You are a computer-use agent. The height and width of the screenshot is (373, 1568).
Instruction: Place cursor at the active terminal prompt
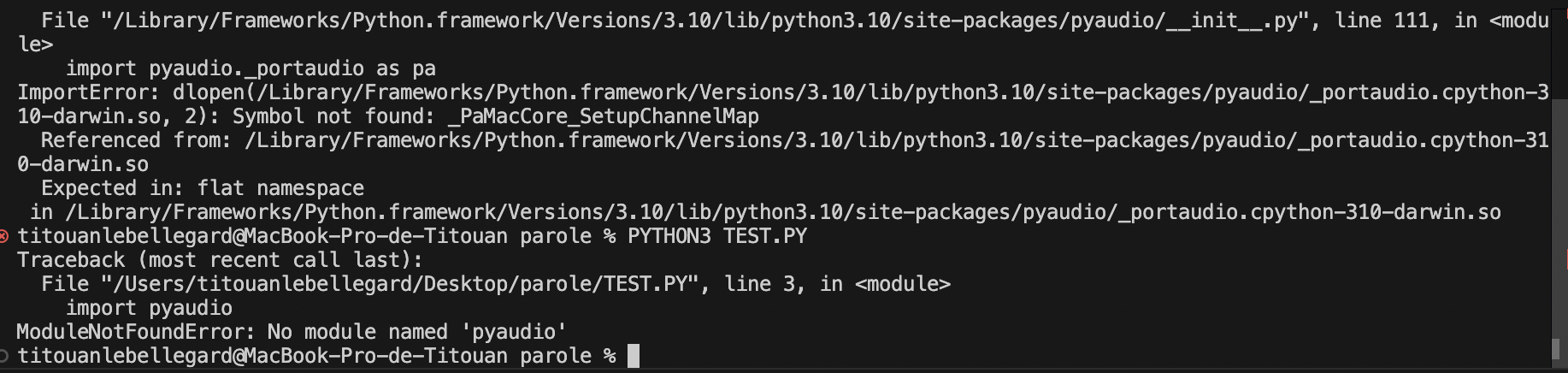[634, 356]
